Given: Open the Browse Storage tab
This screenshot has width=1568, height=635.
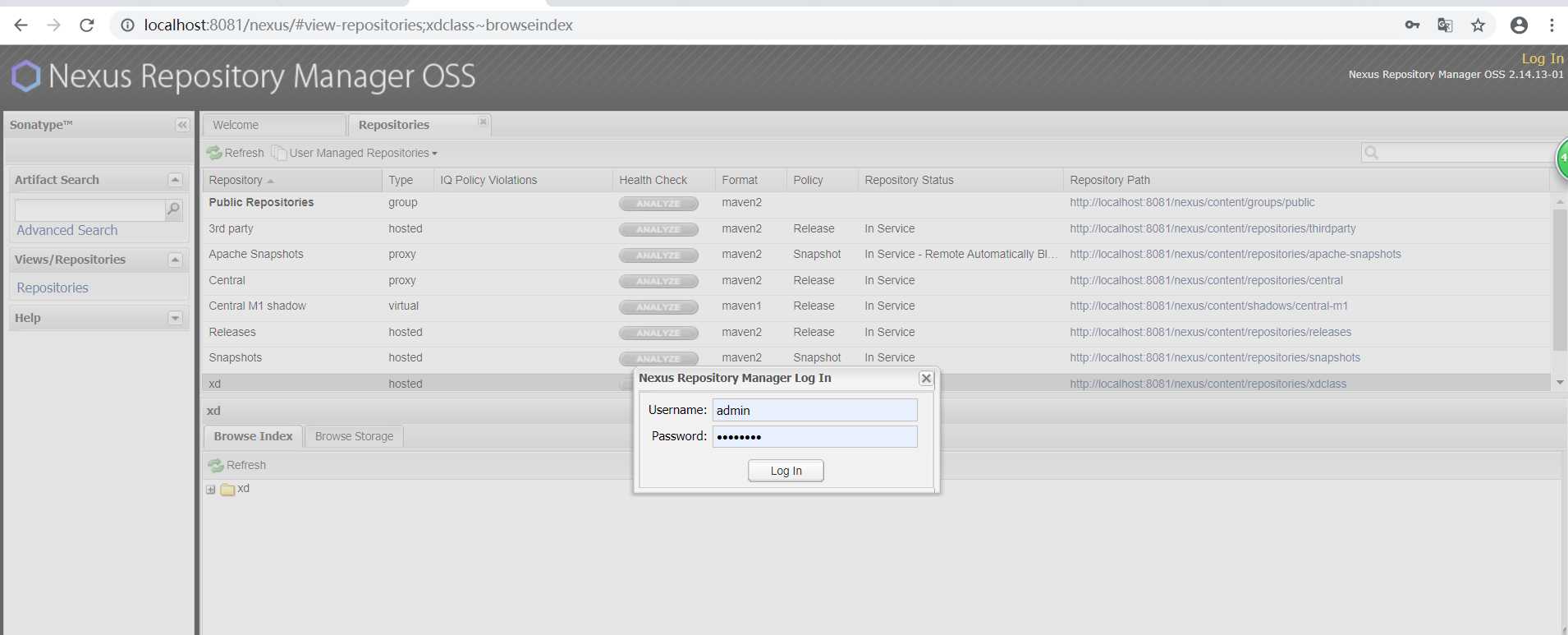Looking at the screenshot, I should pyautogui.click(x=354, y=436).
